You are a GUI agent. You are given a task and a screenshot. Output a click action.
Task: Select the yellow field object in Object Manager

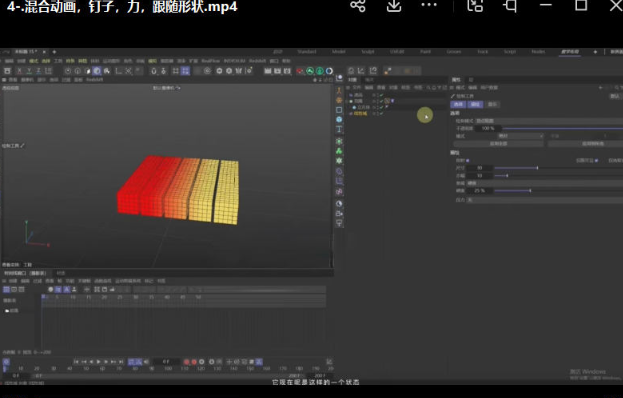[361, 114]
